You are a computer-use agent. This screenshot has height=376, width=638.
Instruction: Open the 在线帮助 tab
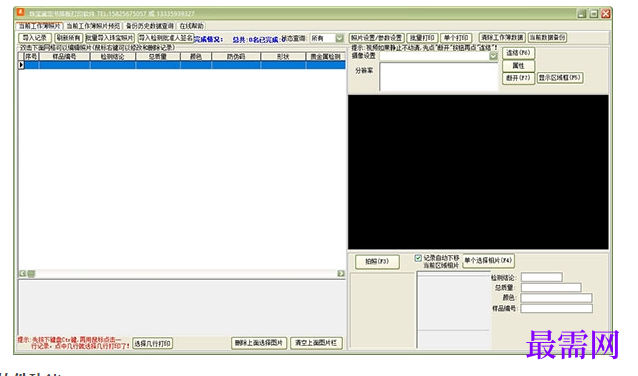click(191, 26)
